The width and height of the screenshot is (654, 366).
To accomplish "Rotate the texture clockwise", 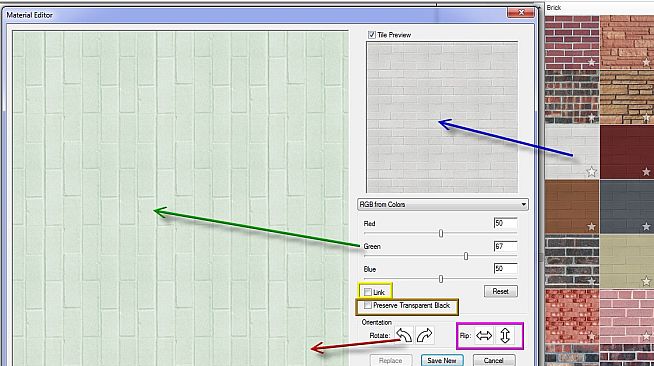I will pos(425,335).
